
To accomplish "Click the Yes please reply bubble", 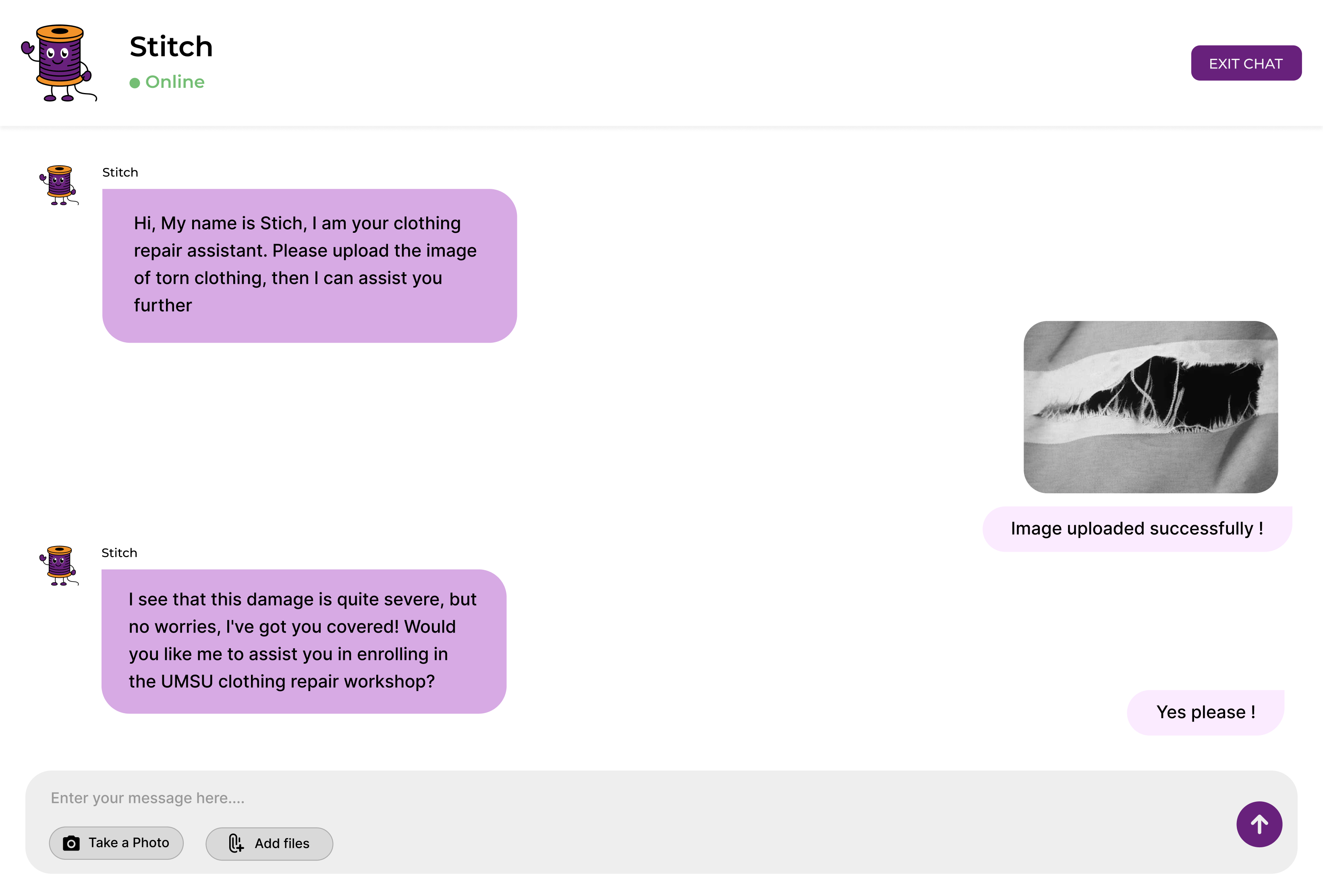I will tap(1205, 712).
